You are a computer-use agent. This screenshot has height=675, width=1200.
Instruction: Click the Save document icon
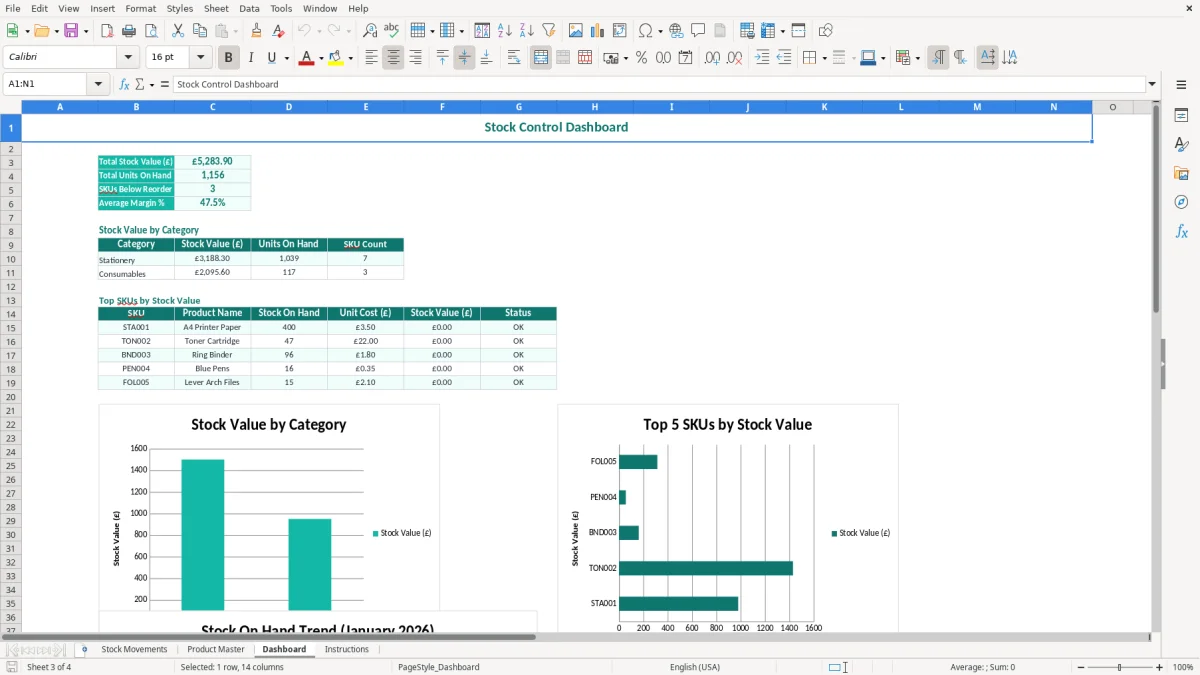[x=71, y=31]
